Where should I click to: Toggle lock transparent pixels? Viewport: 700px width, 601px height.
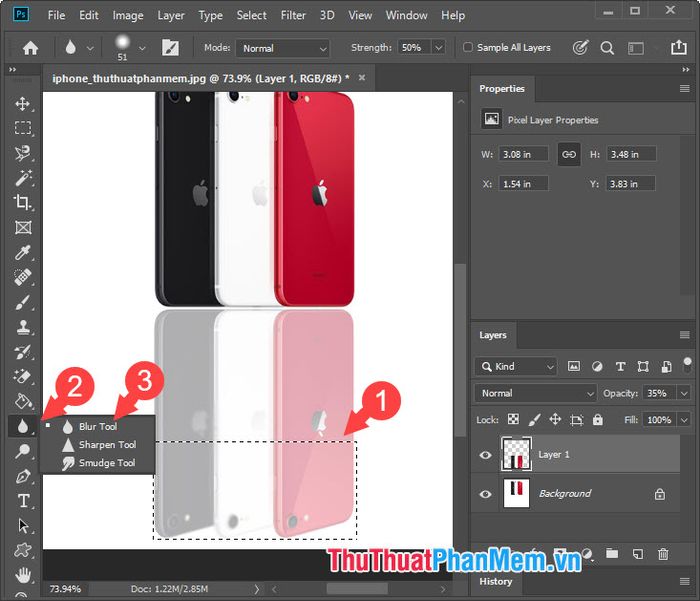click(x=513, y=419)
